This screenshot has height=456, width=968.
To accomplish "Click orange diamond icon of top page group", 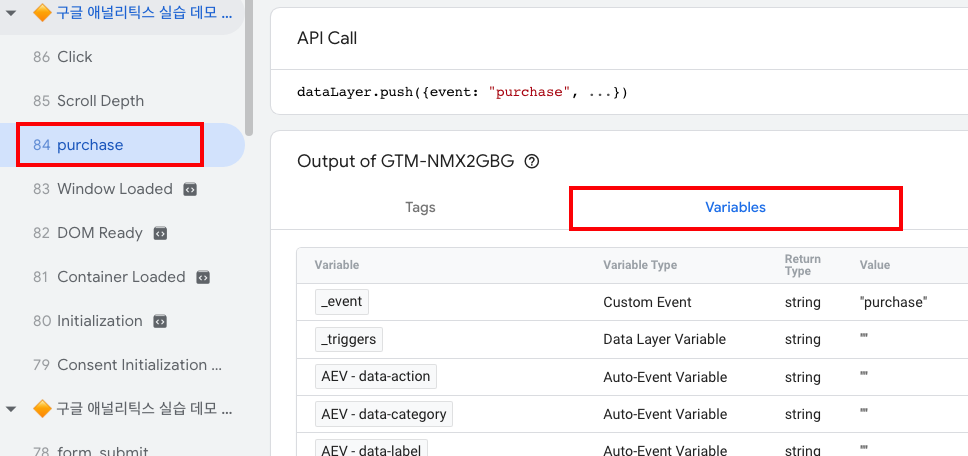I will coord(42,13).
